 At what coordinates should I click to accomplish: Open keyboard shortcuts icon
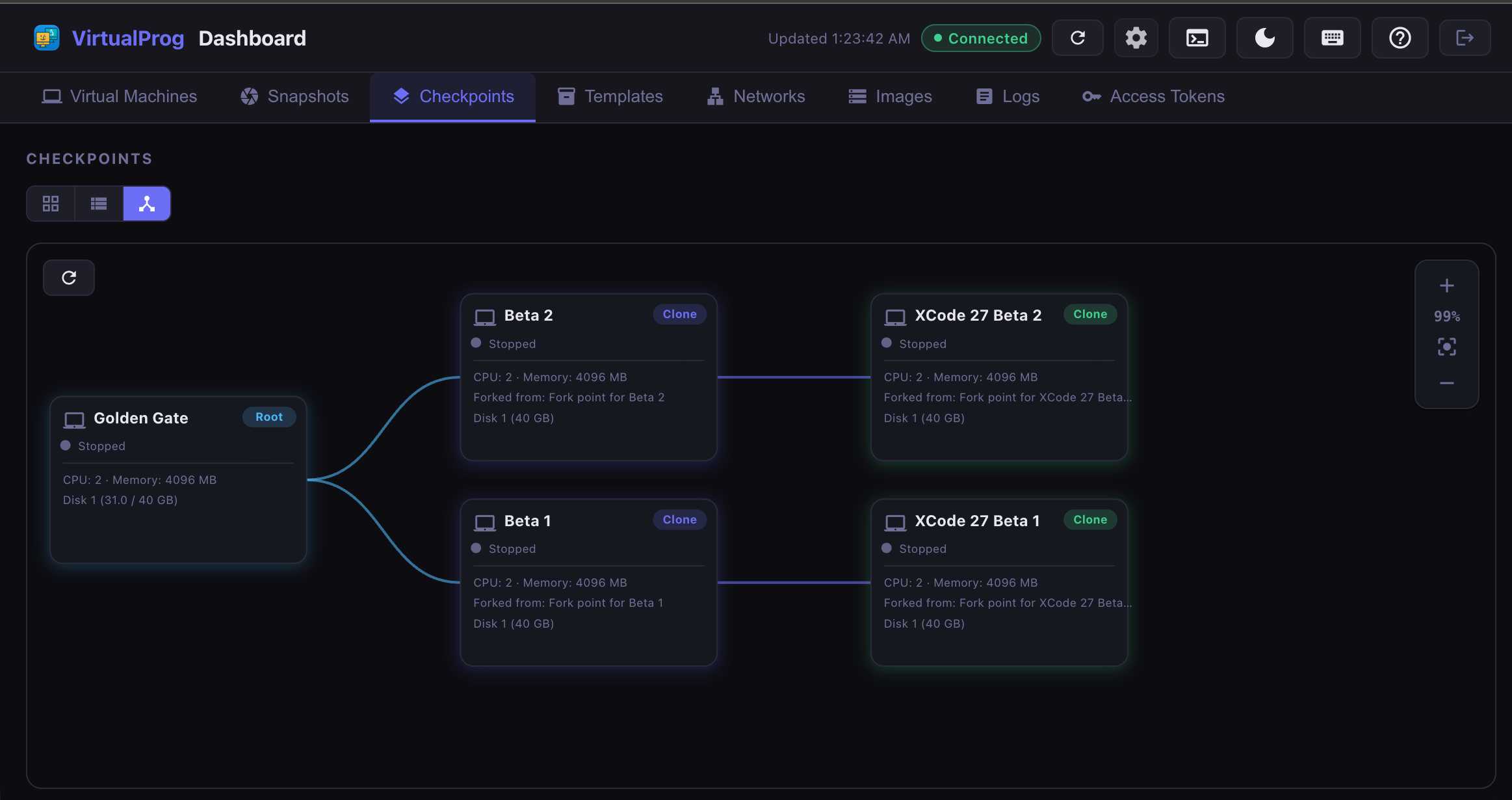click(1332, 38)
